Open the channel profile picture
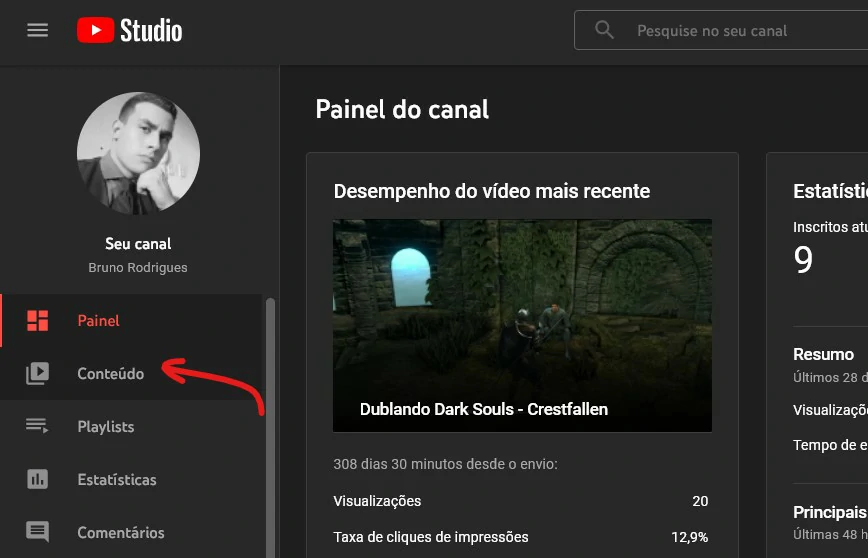Screen dimensions: 868x558 138,153
